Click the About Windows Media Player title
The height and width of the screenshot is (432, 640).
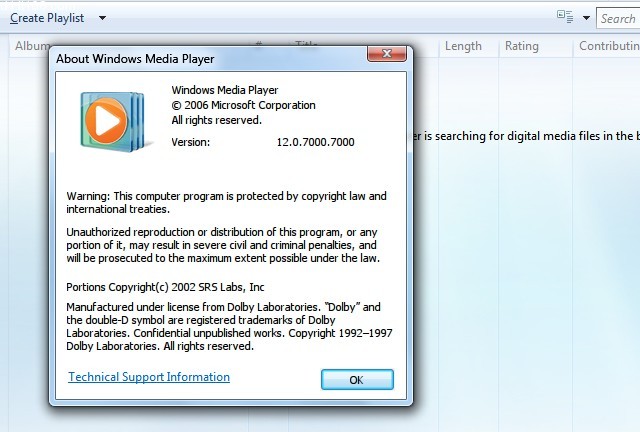135,59
